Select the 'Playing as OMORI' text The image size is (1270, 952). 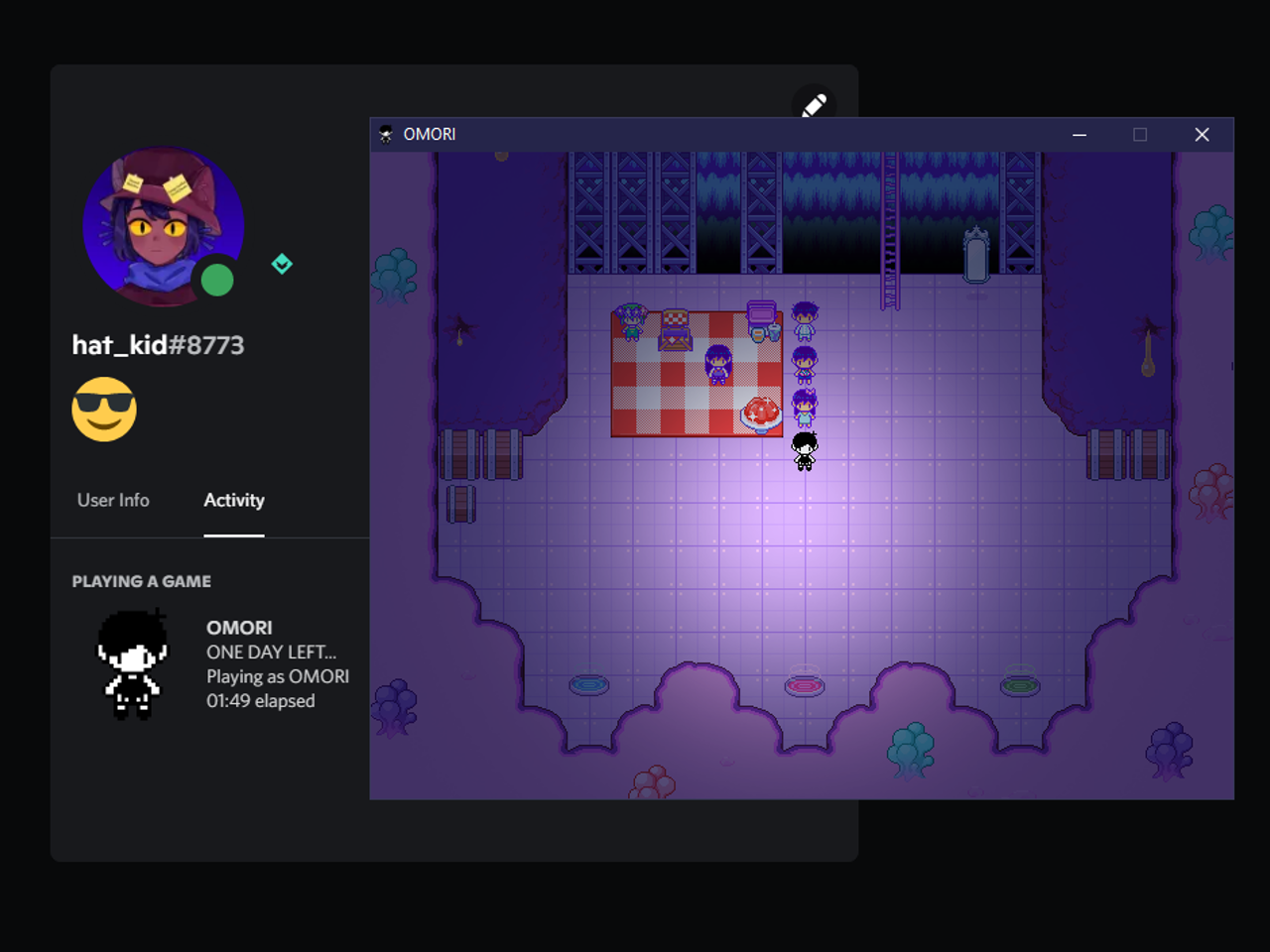pos(278,676)
